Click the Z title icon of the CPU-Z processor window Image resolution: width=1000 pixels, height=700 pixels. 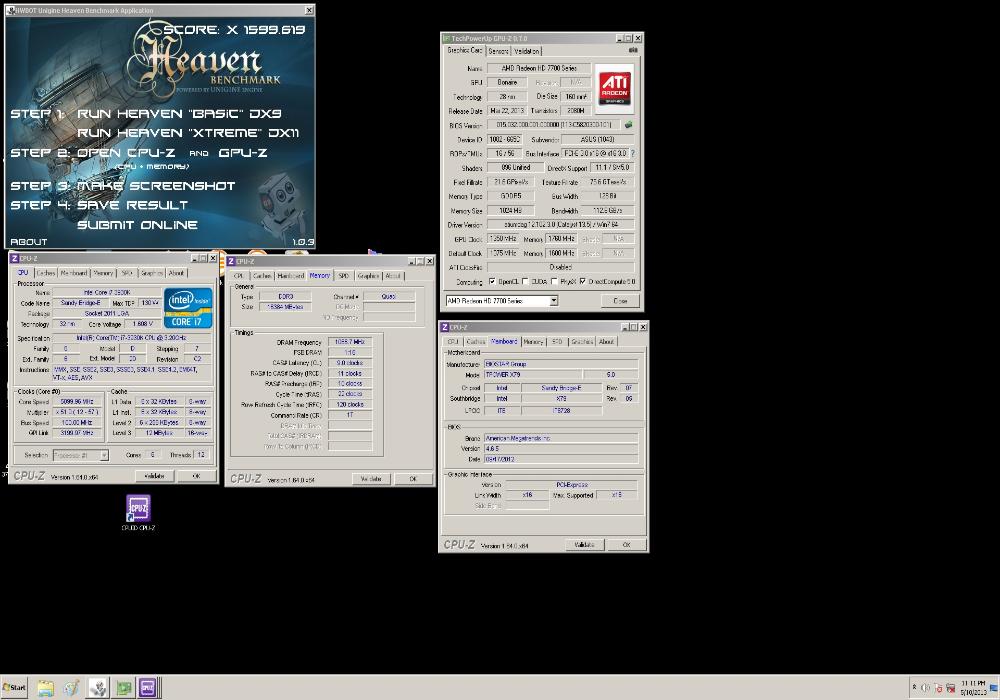[14, 258]
